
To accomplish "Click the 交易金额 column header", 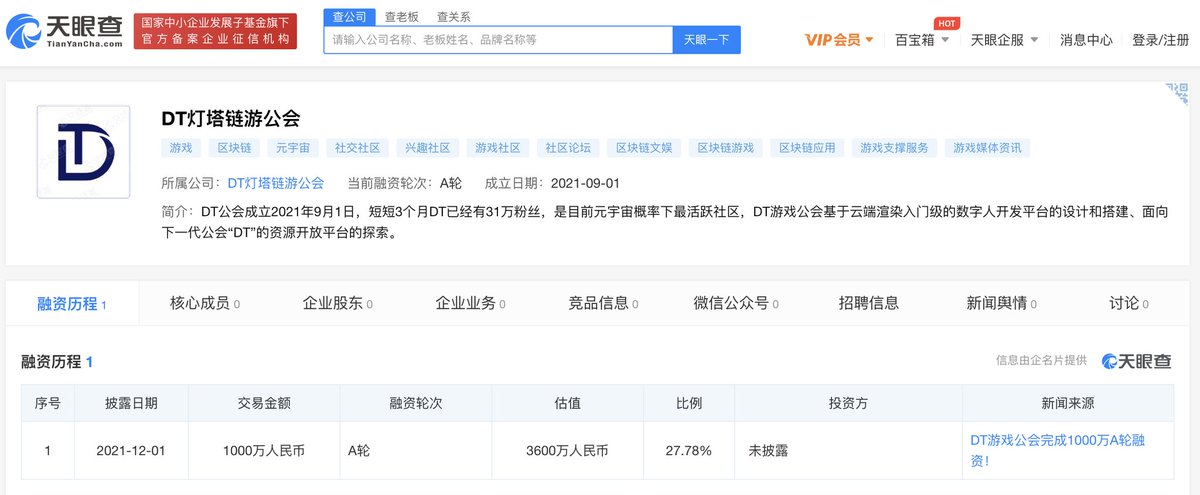I will pyautogui.click(x=264, y=404).
